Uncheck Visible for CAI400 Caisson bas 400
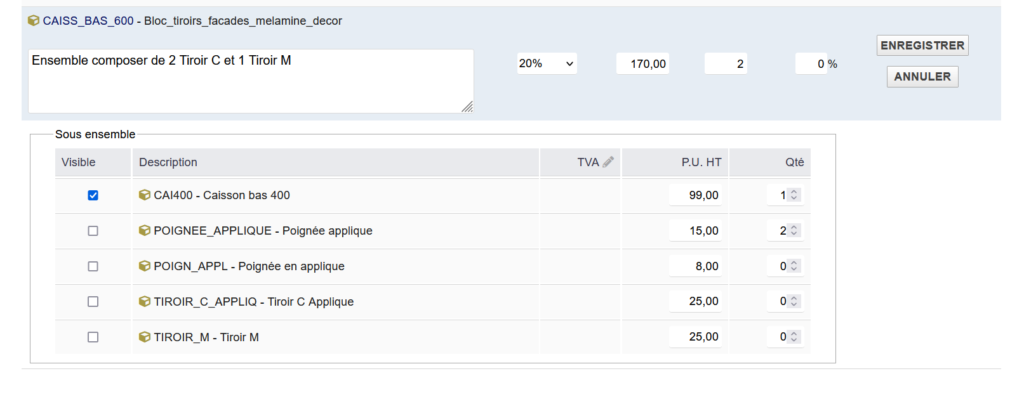Viewport: 1024px width, 397px height. (93, 195)
